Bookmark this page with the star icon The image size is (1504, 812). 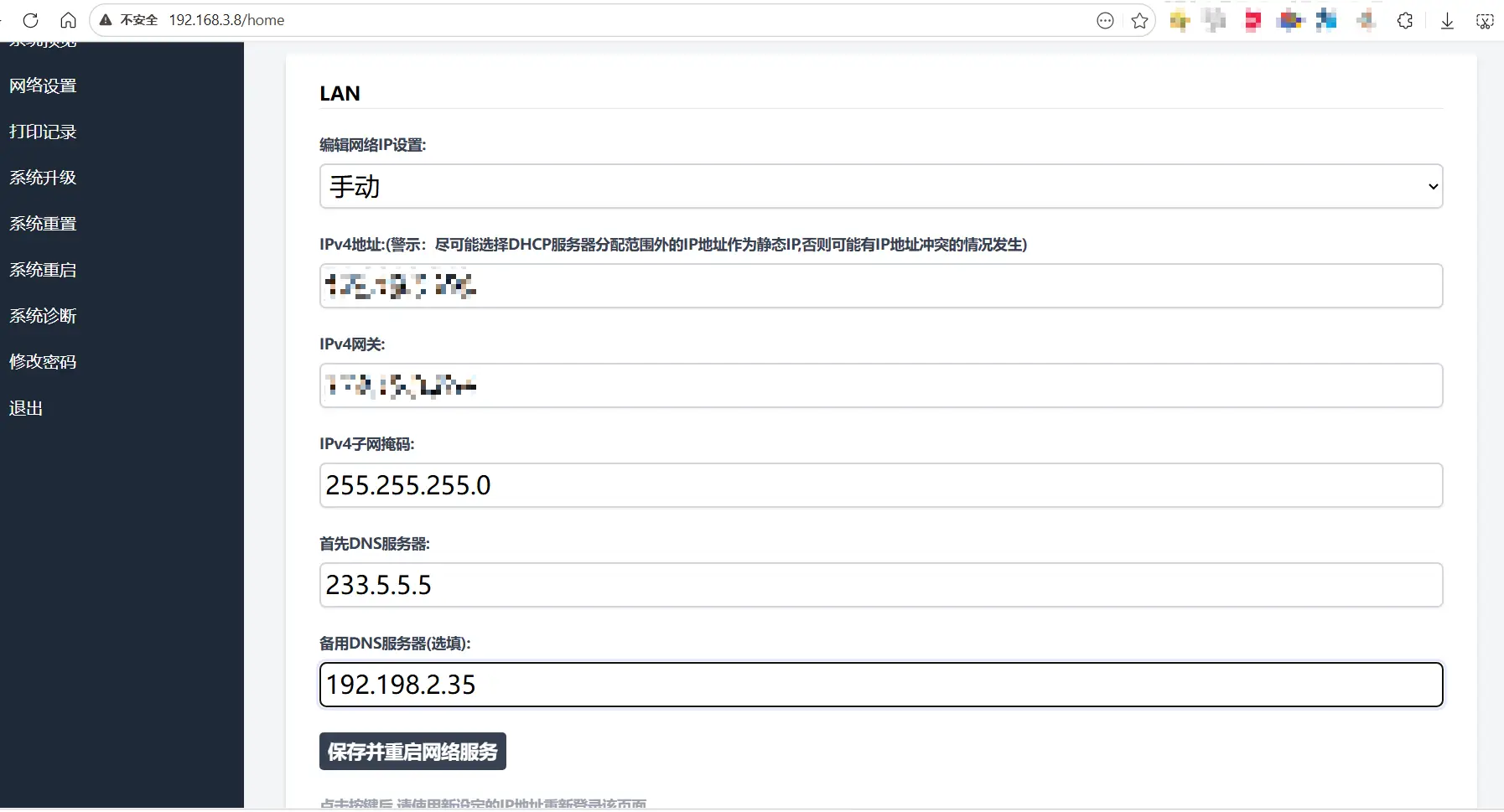tap(1139, 21)
